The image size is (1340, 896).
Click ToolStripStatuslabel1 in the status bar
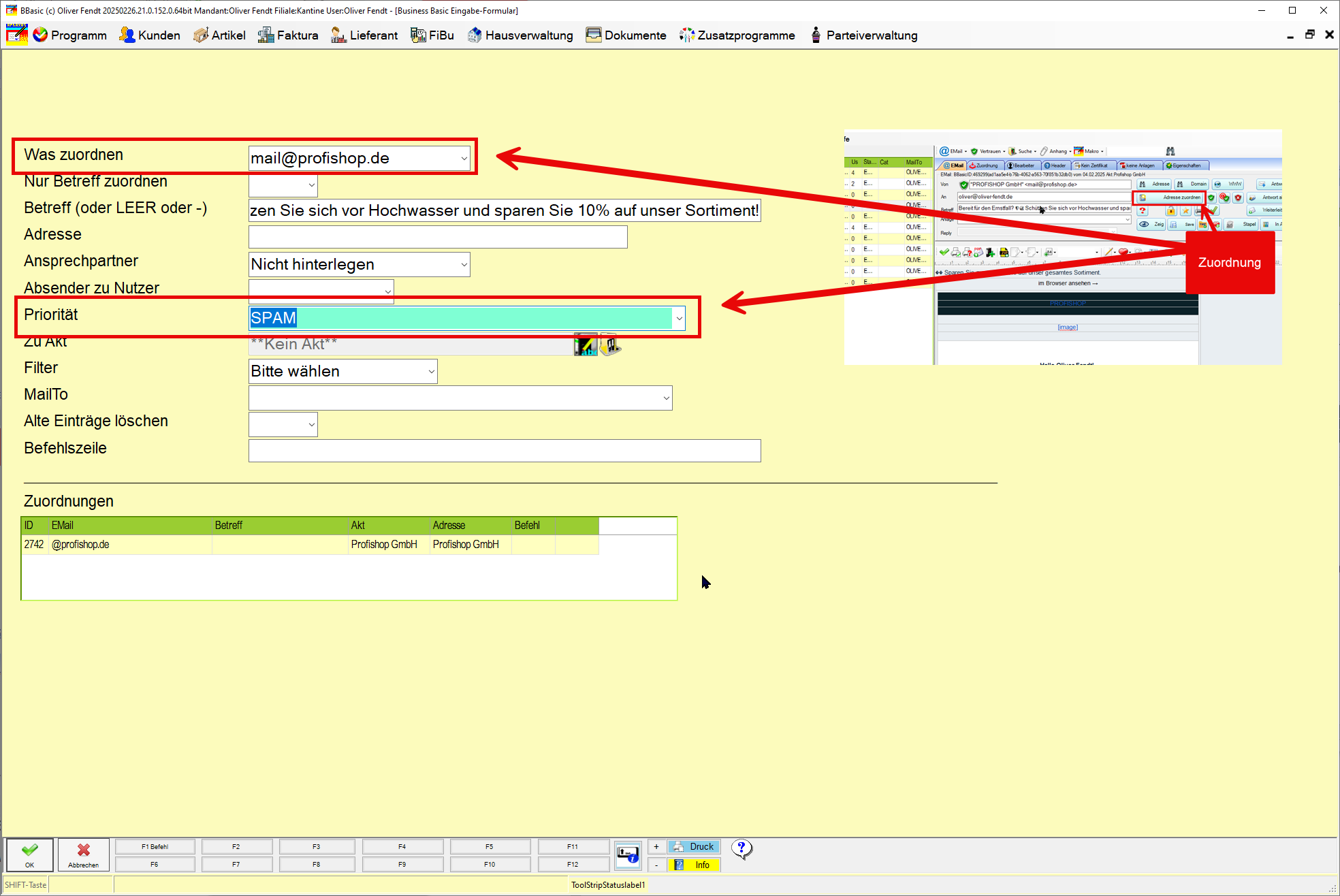608,885
